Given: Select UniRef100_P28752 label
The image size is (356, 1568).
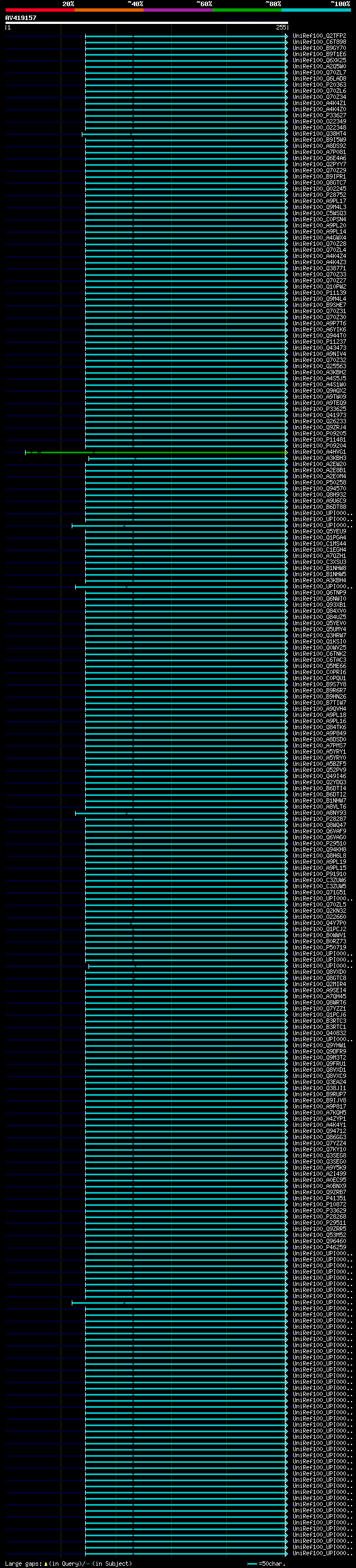Looking at the screenshot, I should coord(319,195).
